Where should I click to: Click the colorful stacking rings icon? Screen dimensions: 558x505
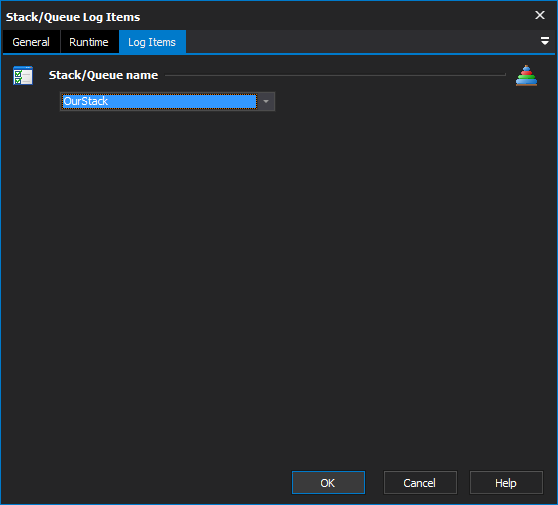[x=526, y=75]
